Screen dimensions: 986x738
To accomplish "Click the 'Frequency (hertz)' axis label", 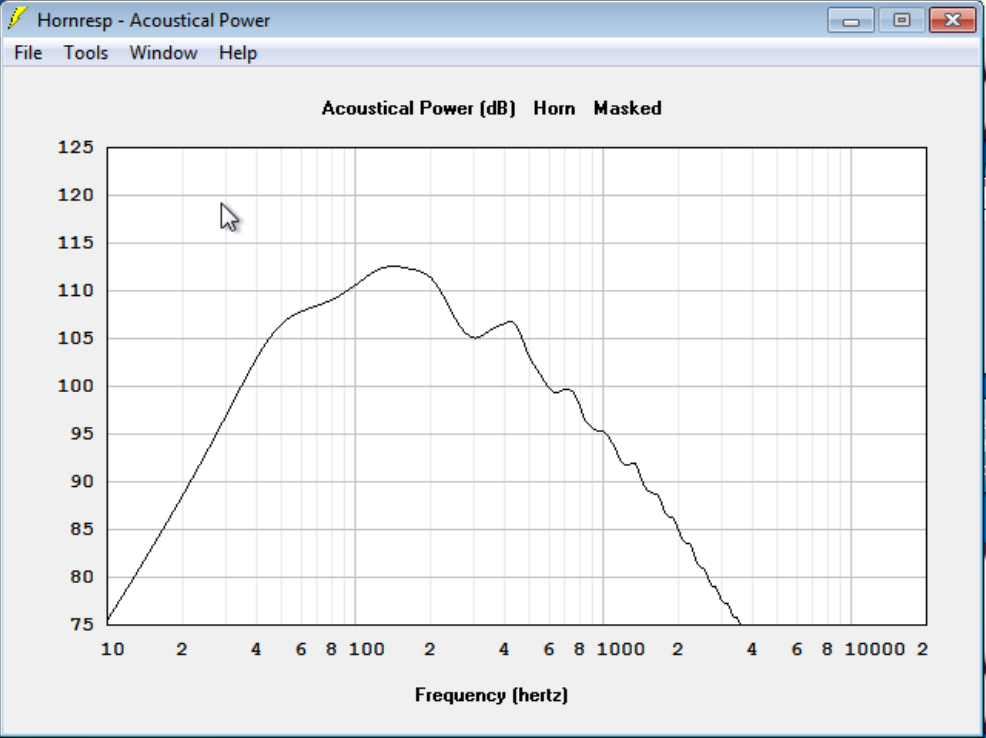I will tap(491, 695).
